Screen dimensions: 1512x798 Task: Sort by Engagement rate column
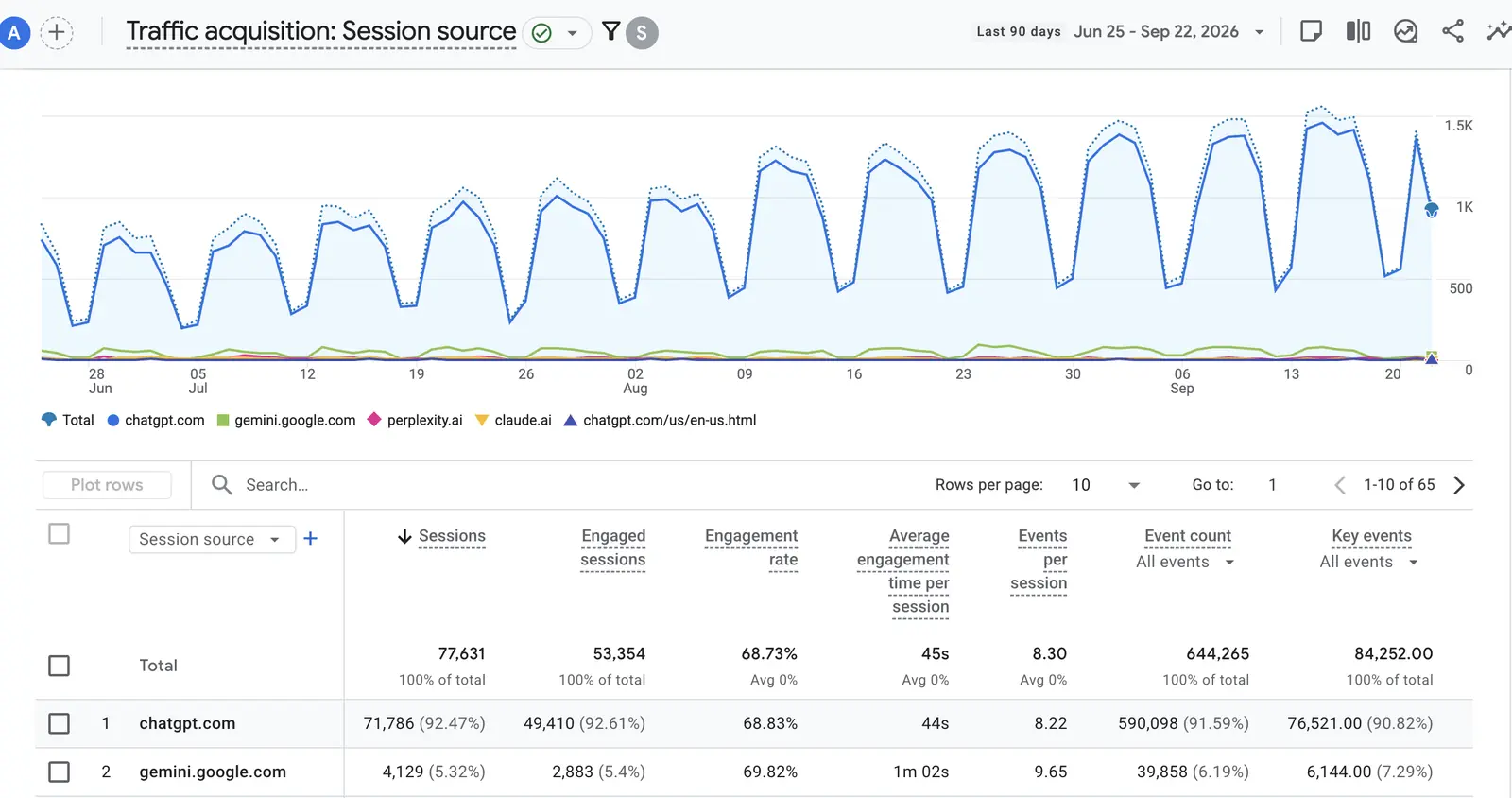click(751, 547)
